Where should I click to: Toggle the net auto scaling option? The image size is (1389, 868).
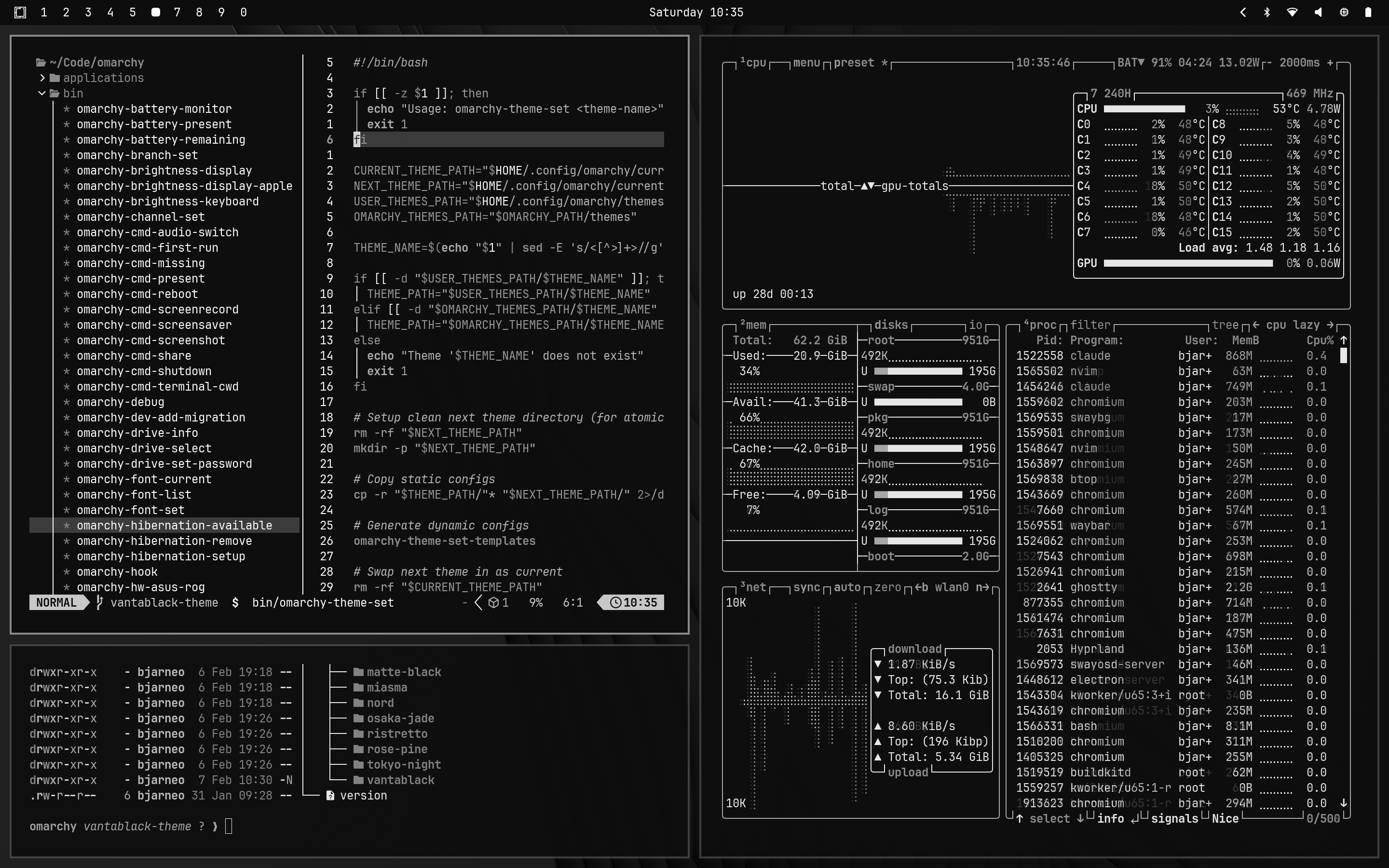pyautogui.click(x=847, y=587)
